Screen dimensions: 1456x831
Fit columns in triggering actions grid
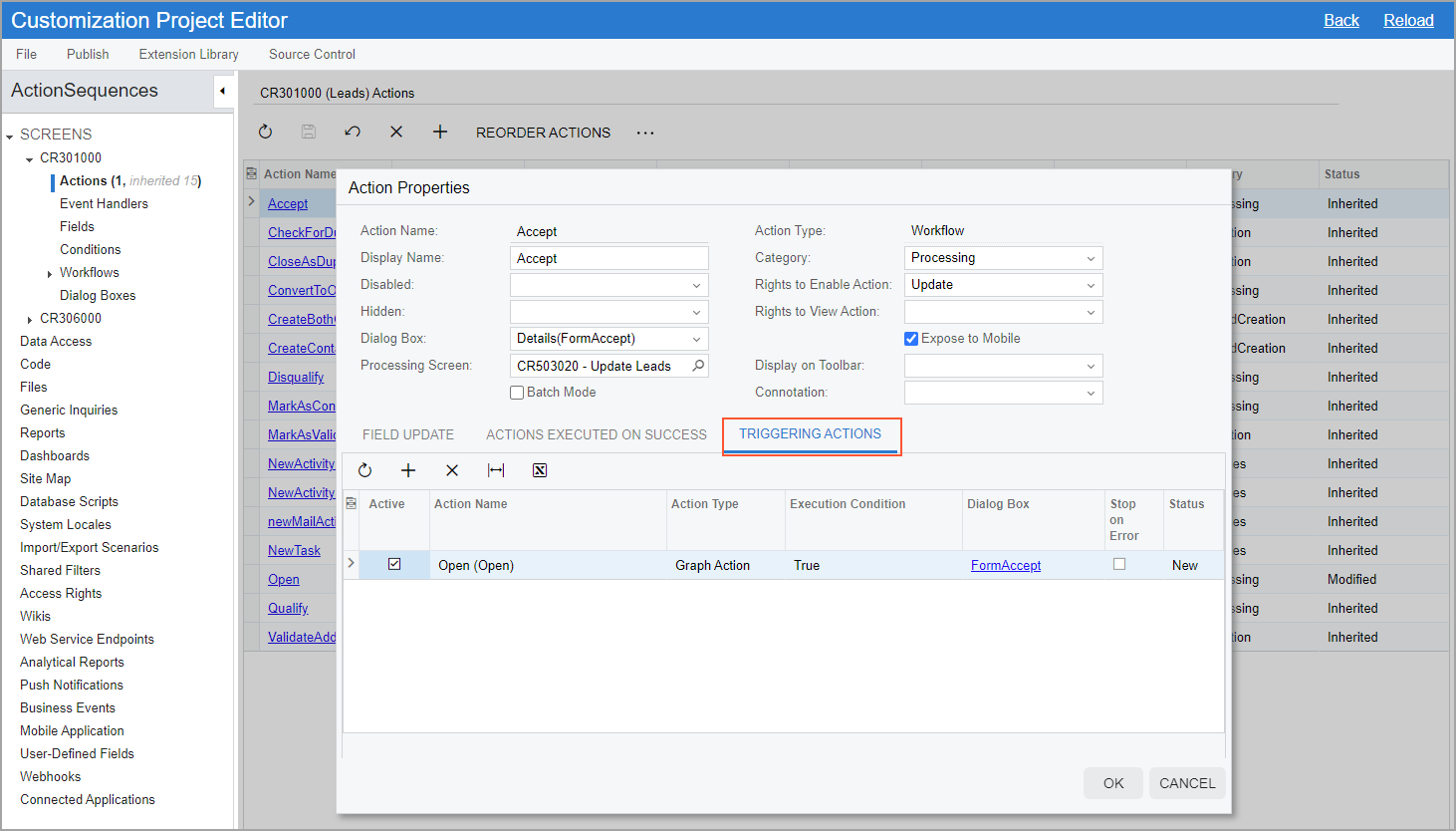(496, 470)
